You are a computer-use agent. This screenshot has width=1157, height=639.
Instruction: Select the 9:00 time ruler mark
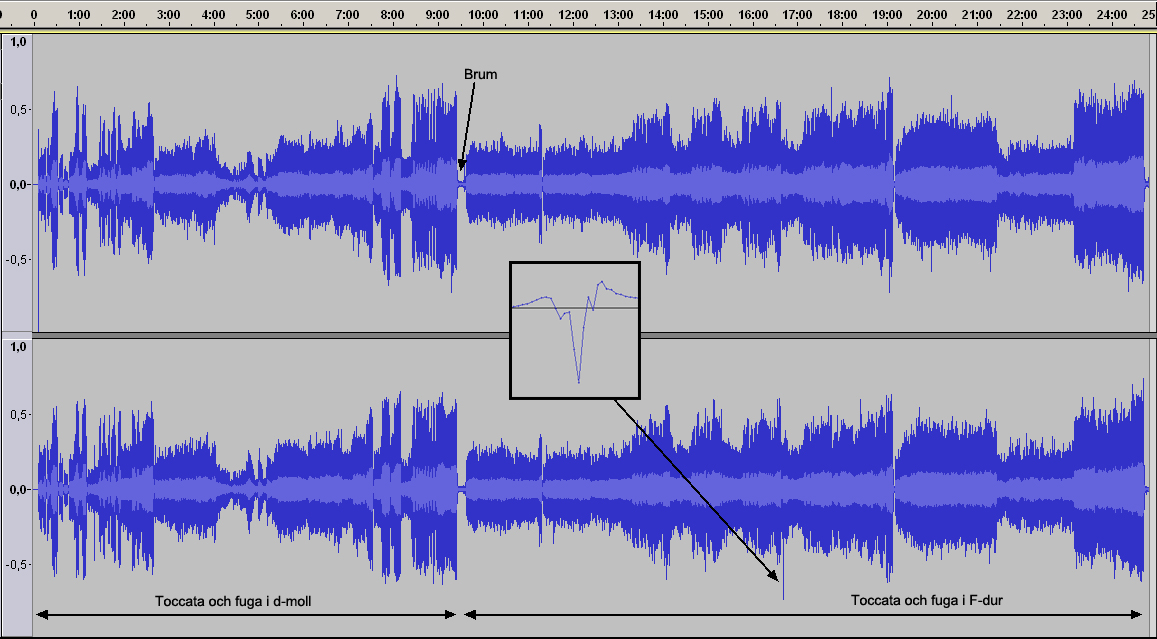pos(438,14)
